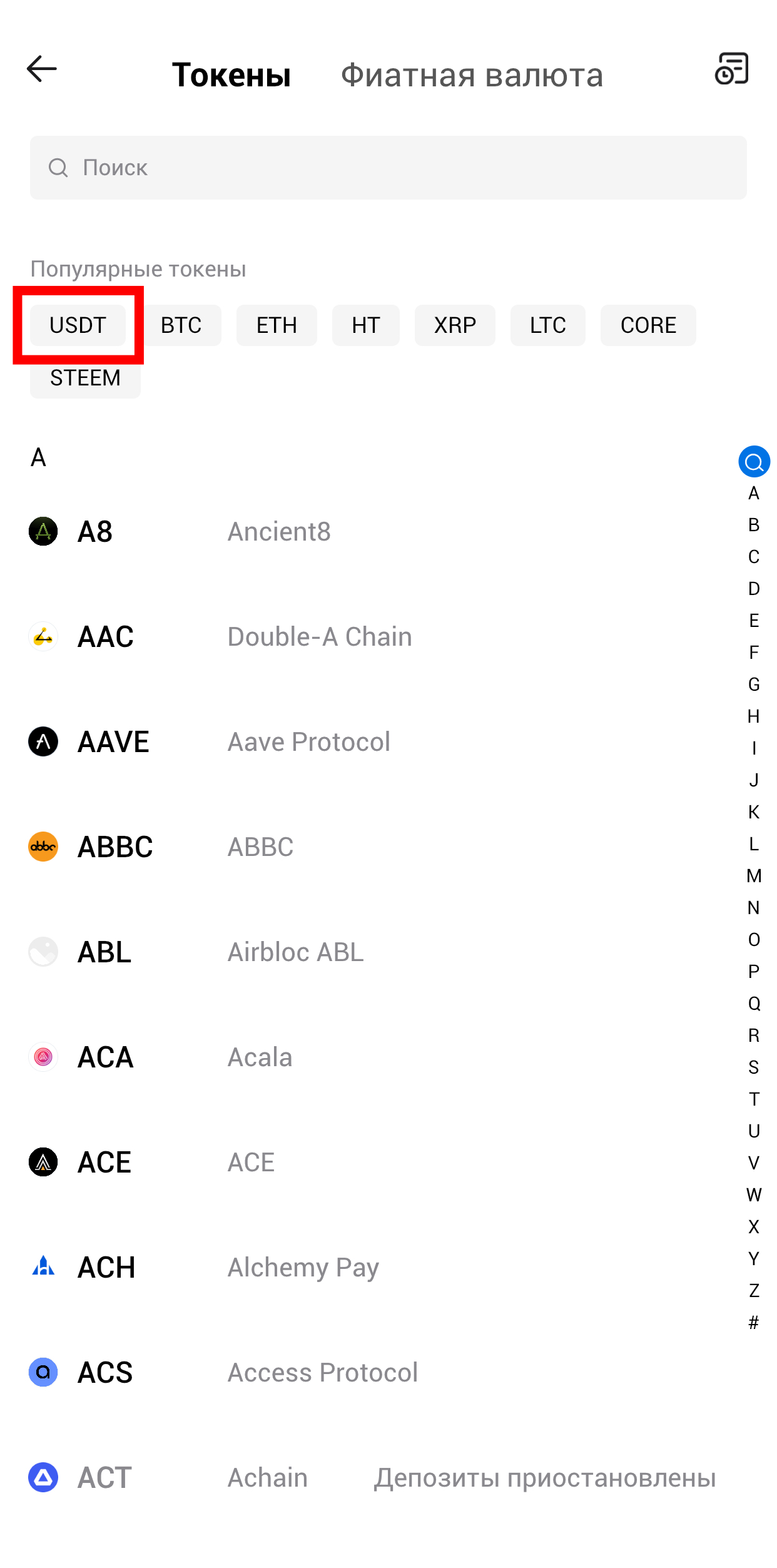The image size is (777, 1568).
Task: Pick the STEEM popular token chip
Action: click(85, 378)
